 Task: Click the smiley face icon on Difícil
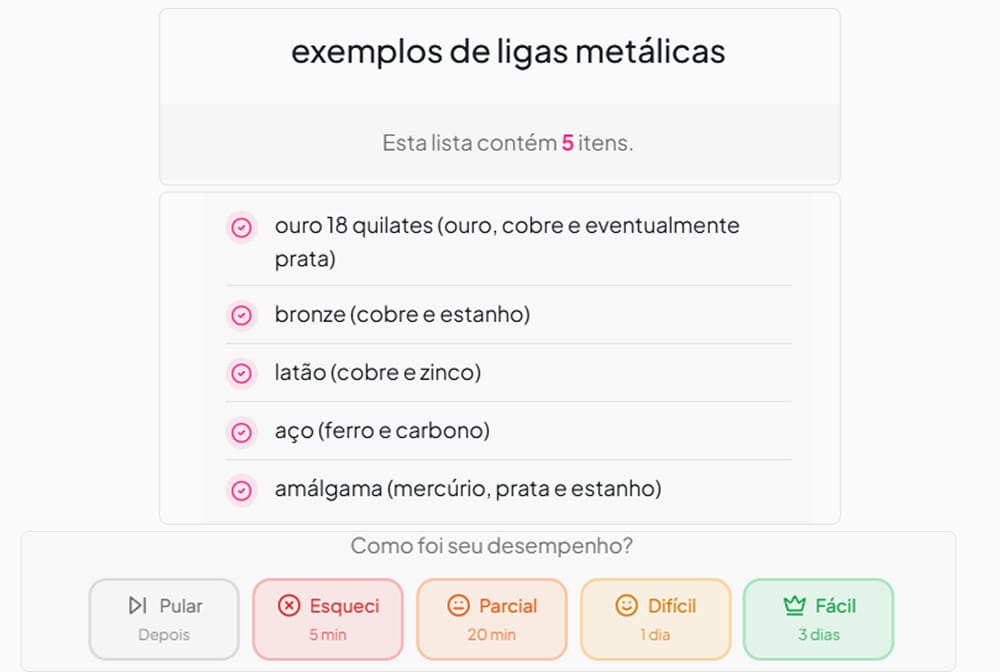(x=626, y=606)
